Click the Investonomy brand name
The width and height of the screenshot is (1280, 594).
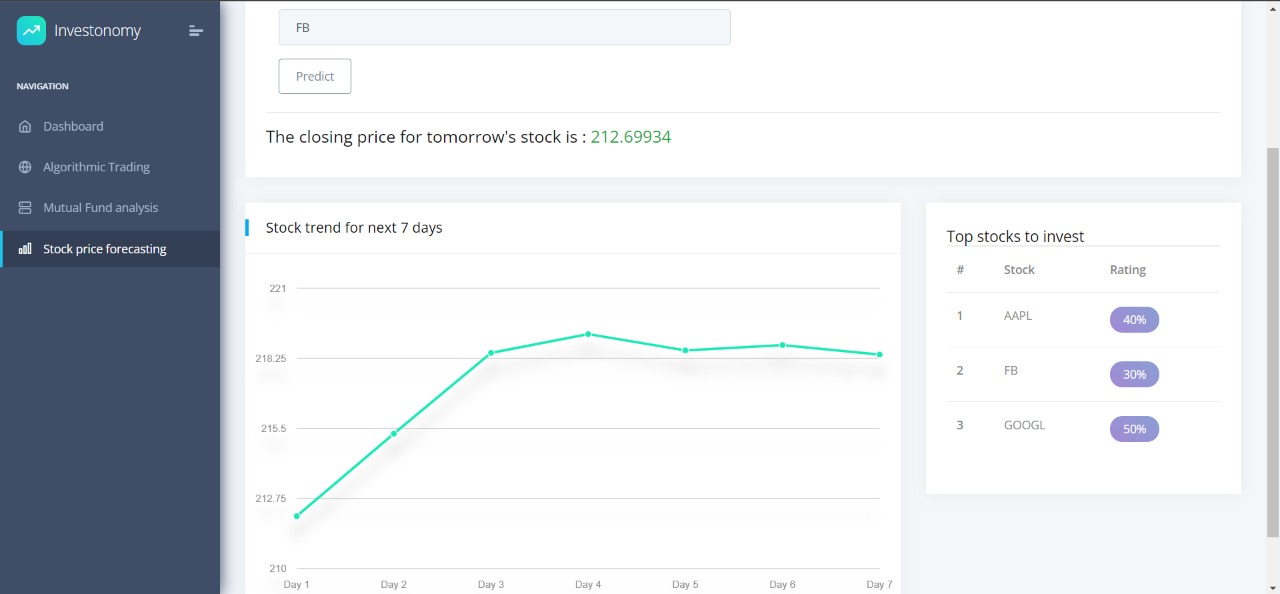coord(97,31)
